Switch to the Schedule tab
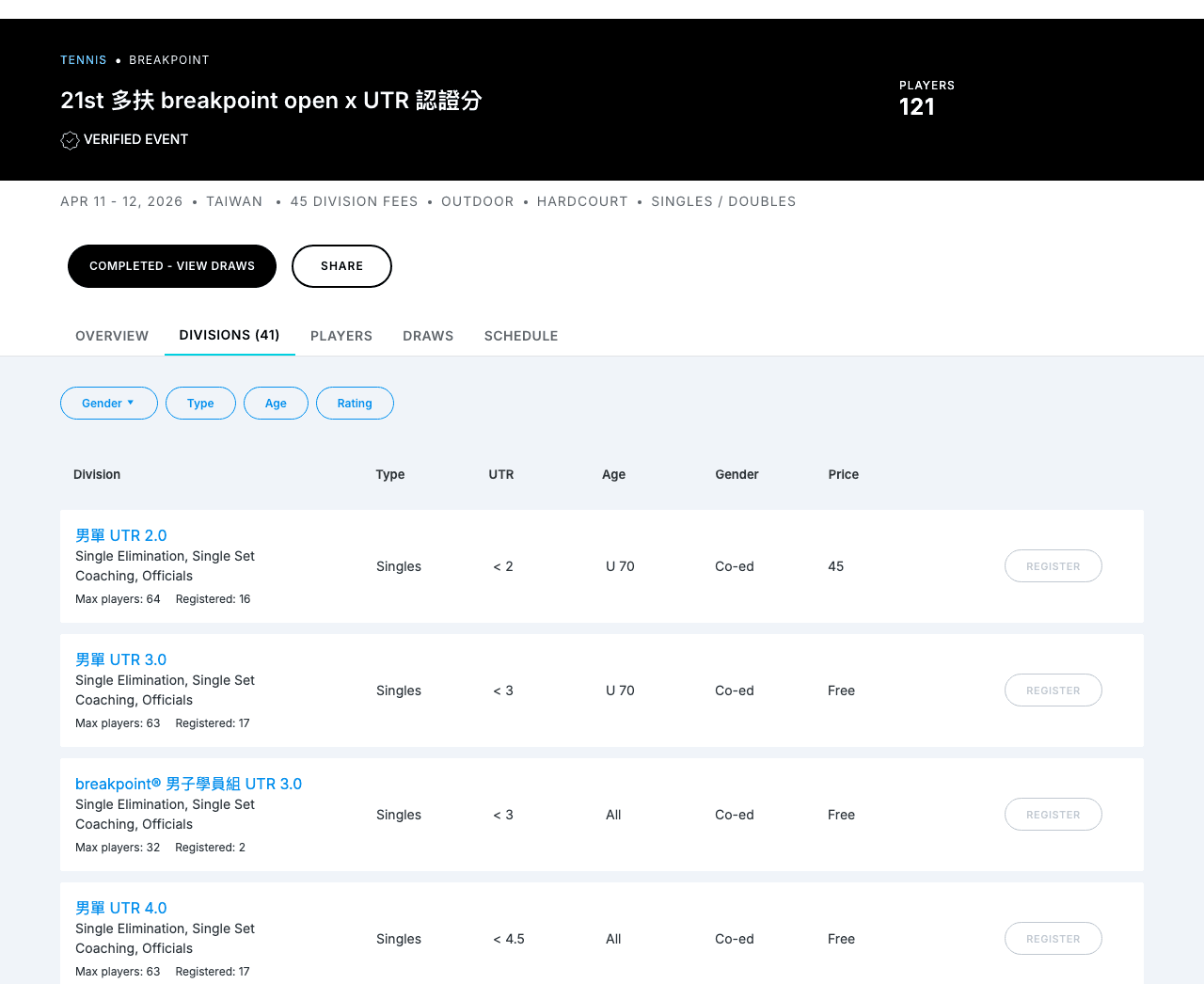The width and height of the screenshot is (1204, 984). tap(521, 336)
